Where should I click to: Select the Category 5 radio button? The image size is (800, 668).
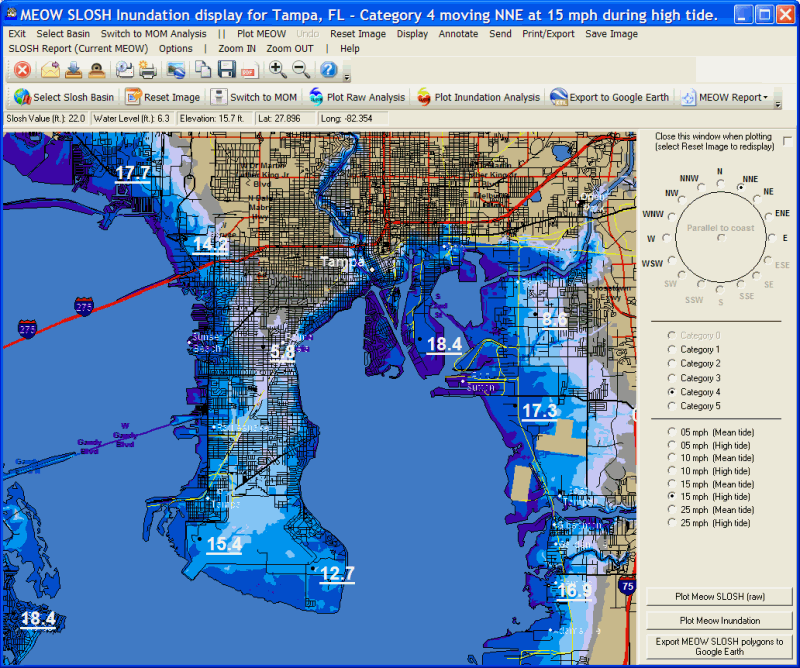(x=672, y=406)
